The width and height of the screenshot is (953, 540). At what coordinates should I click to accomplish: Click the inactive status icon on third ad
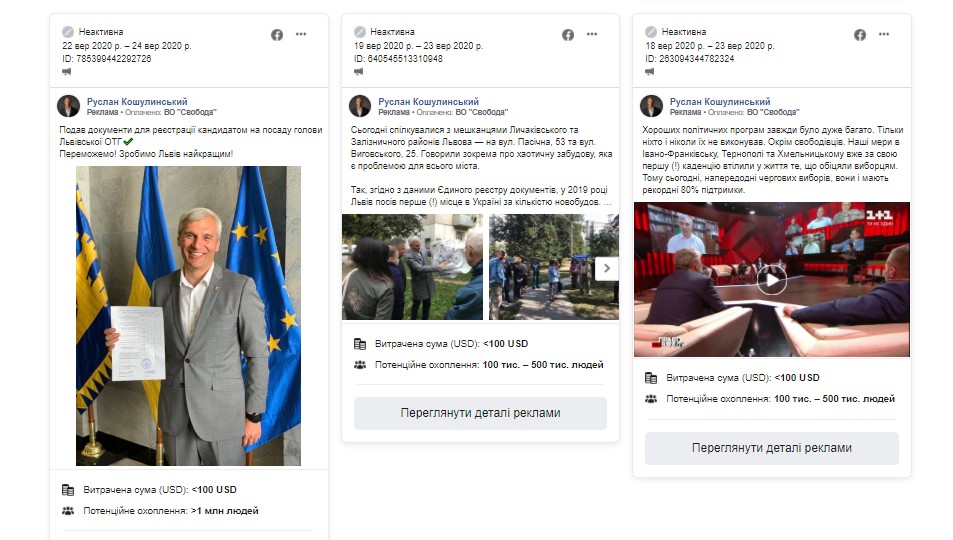click(651, 32)
